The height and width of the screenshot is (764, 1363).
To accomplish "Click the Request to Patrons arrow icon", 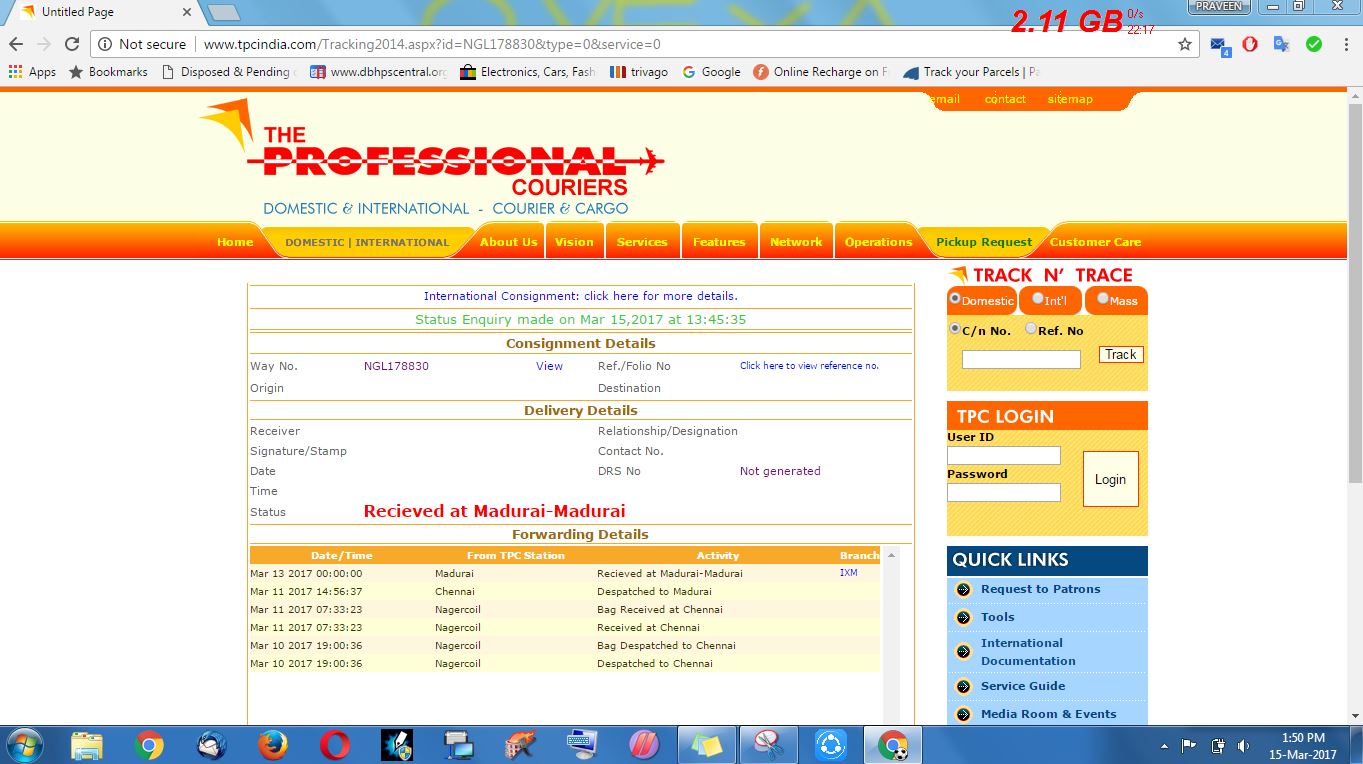I will (963, 590).
